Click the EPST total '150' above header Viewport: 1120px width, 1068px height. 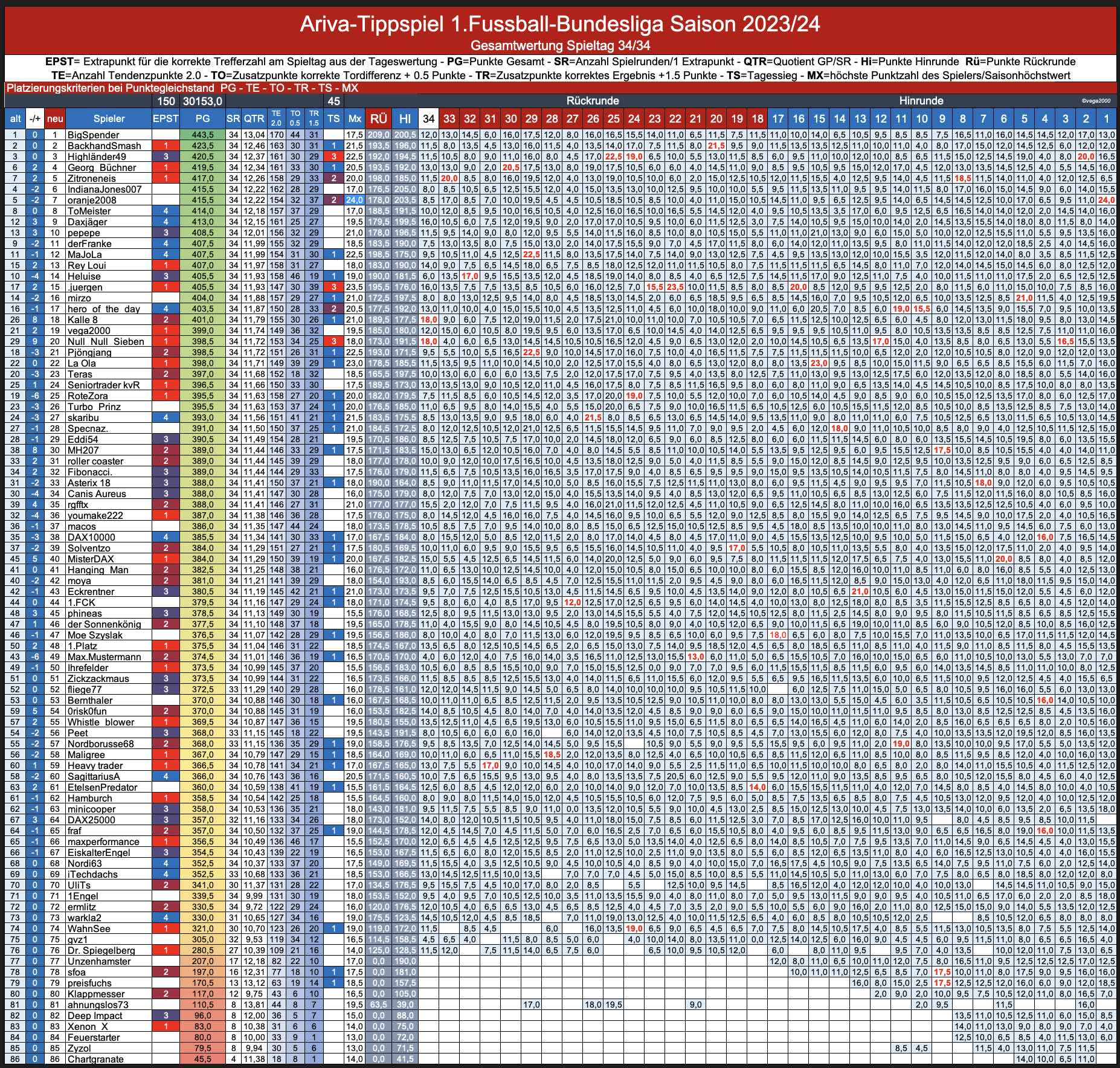coord(166,101)
